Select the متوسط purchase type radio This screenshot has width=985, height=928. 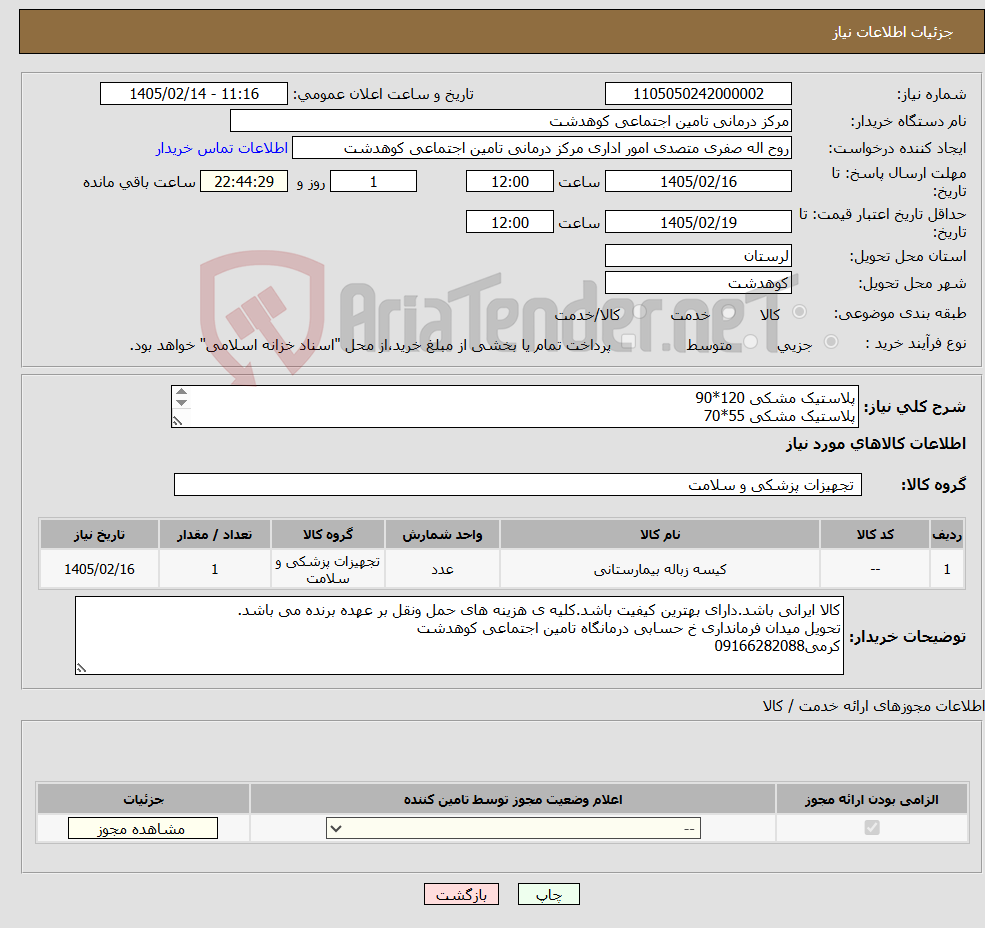[x=751, y=342]
